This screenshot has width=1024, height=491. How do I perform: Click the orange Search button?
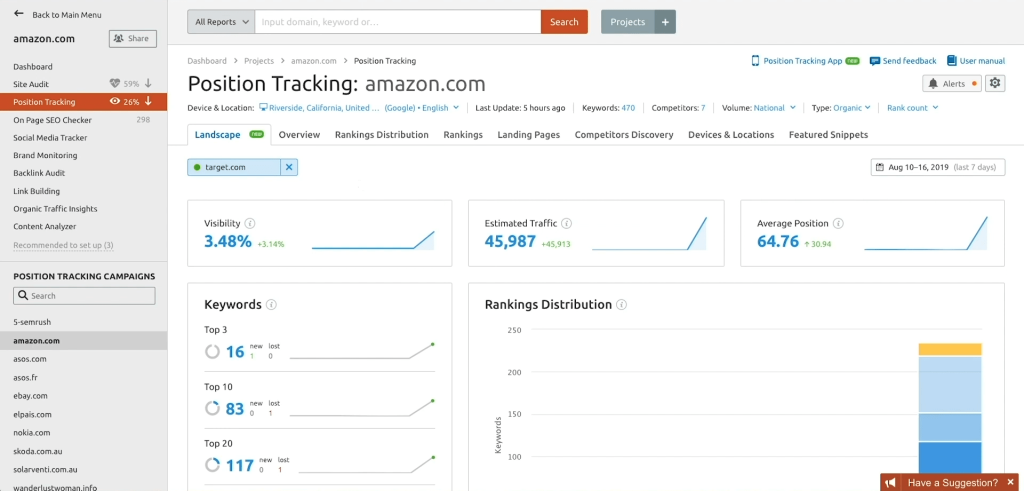(564, 22)
